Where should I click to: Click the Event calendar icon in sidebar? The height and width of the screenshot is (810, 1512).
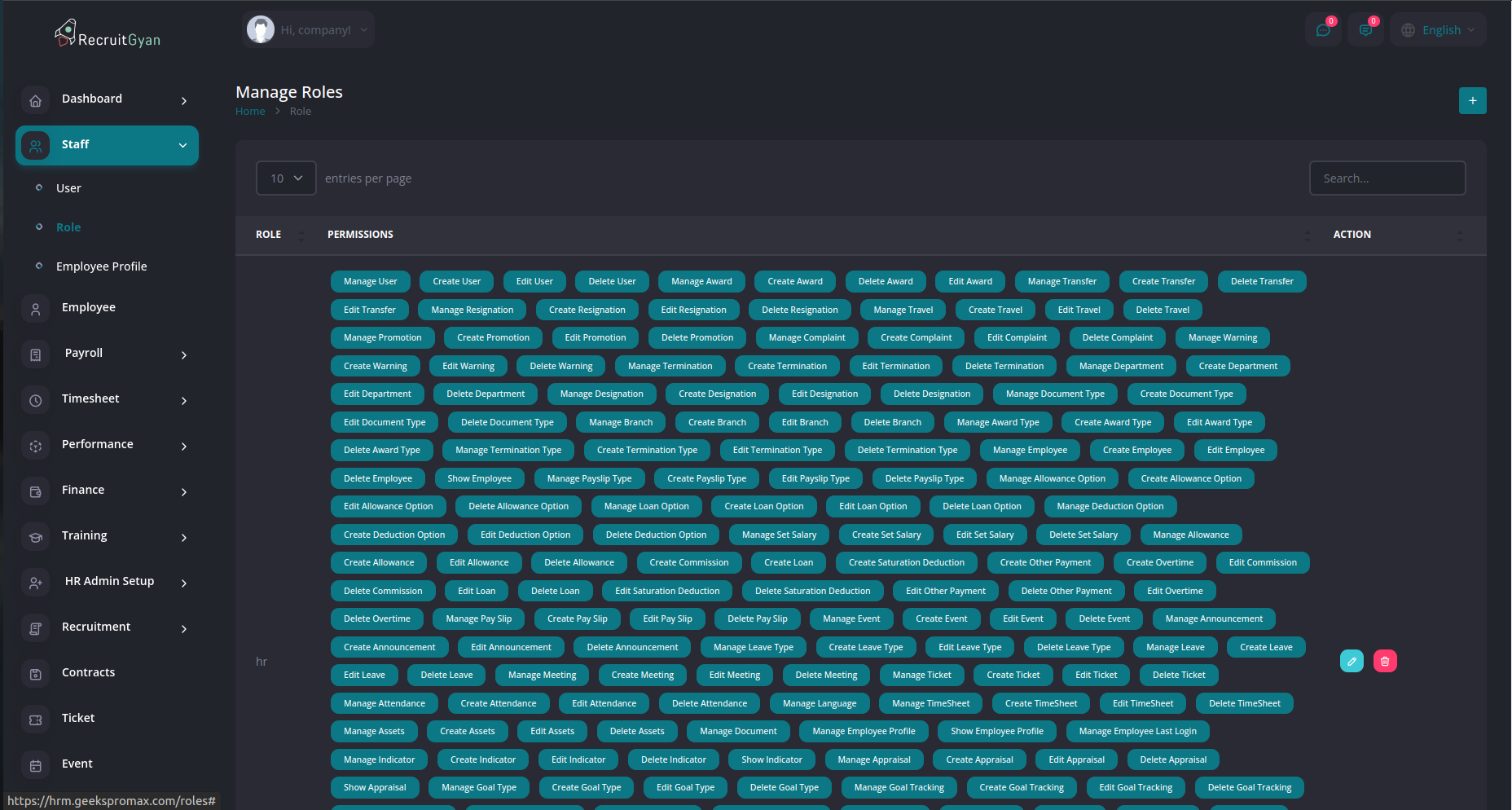point(35,764)
